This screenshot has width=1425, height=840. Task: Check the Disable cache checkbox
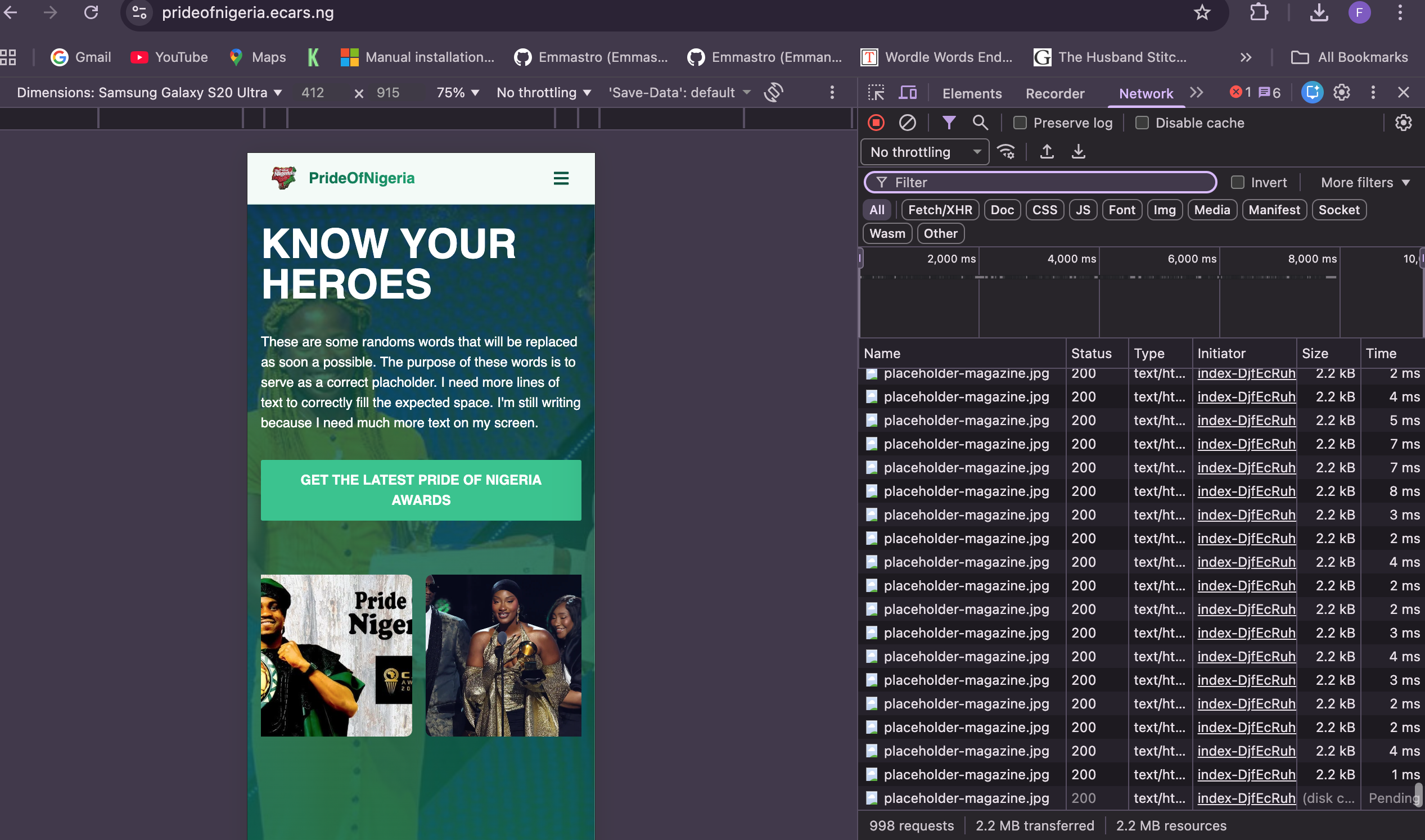1142,123
